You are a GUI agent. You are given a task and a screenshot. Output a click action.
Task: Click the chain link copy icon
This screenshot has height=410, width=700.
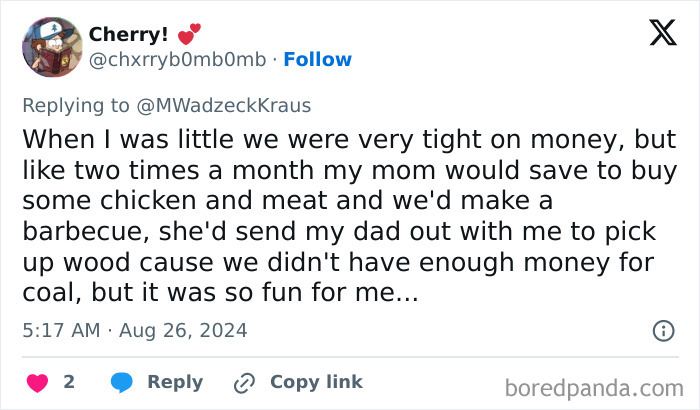[x=245, y=382]
